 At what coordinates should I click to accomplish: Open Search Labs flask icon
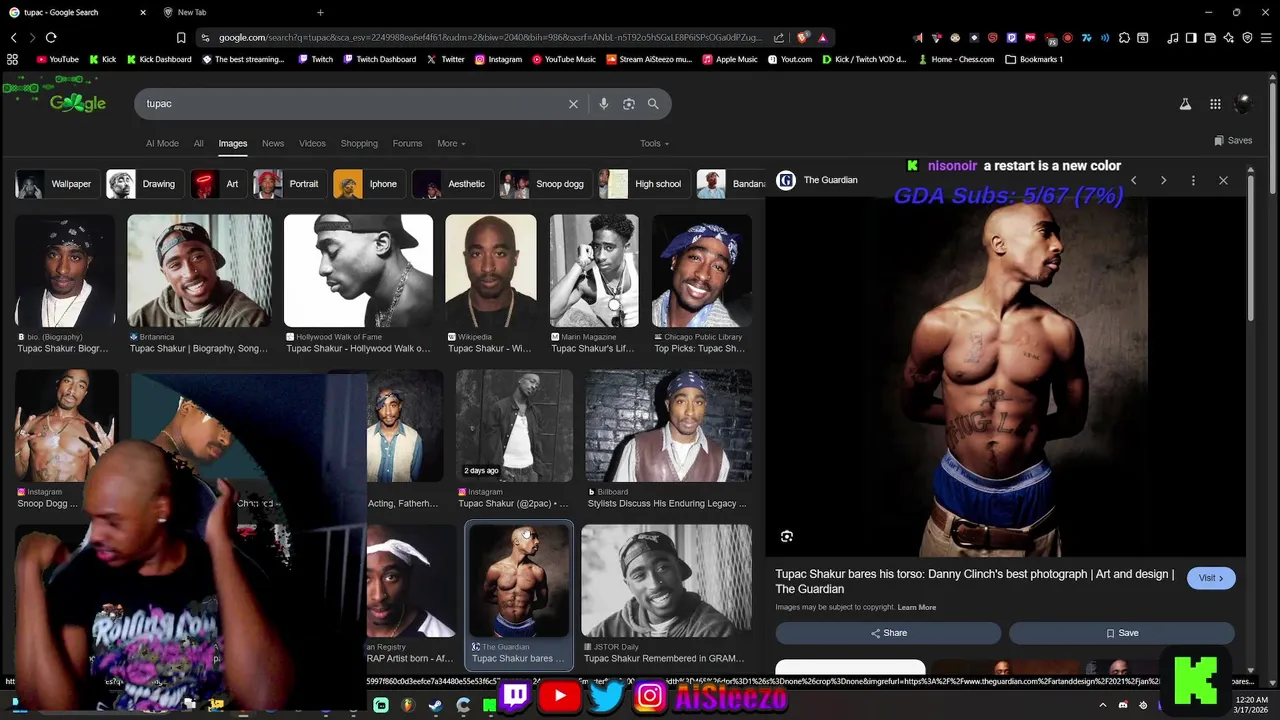tap(1185, 104)
